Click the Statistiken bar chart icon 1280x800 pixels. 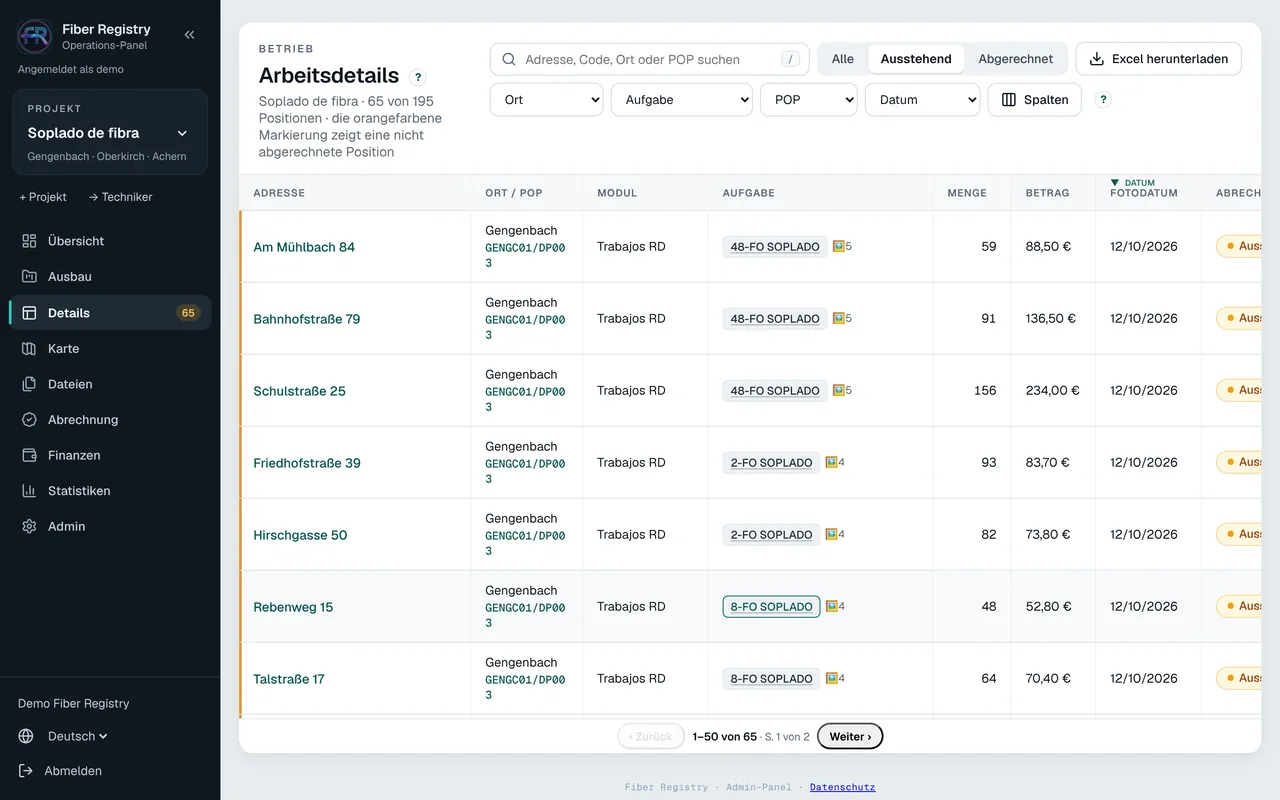coord(29,491)
